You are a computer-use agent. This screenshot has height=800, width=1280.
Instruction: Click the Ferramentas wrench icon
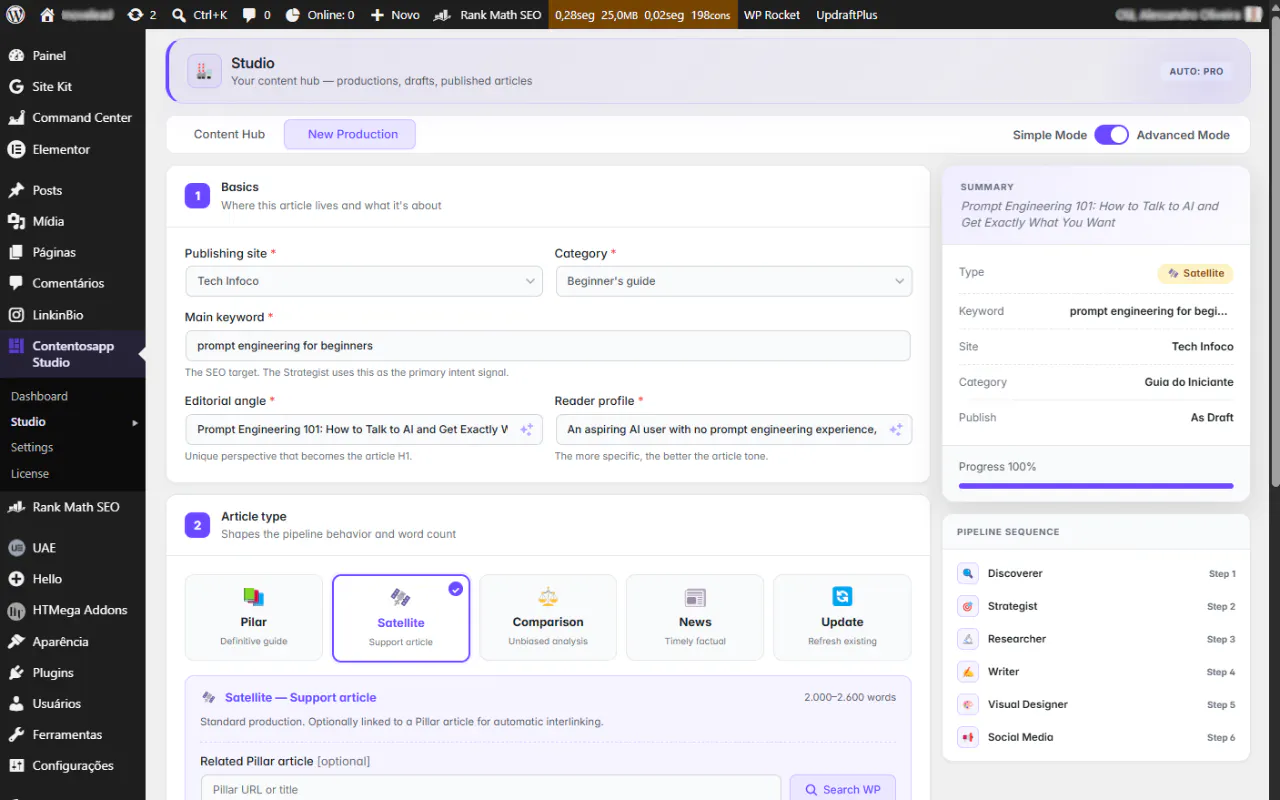[x=16, y=735]
